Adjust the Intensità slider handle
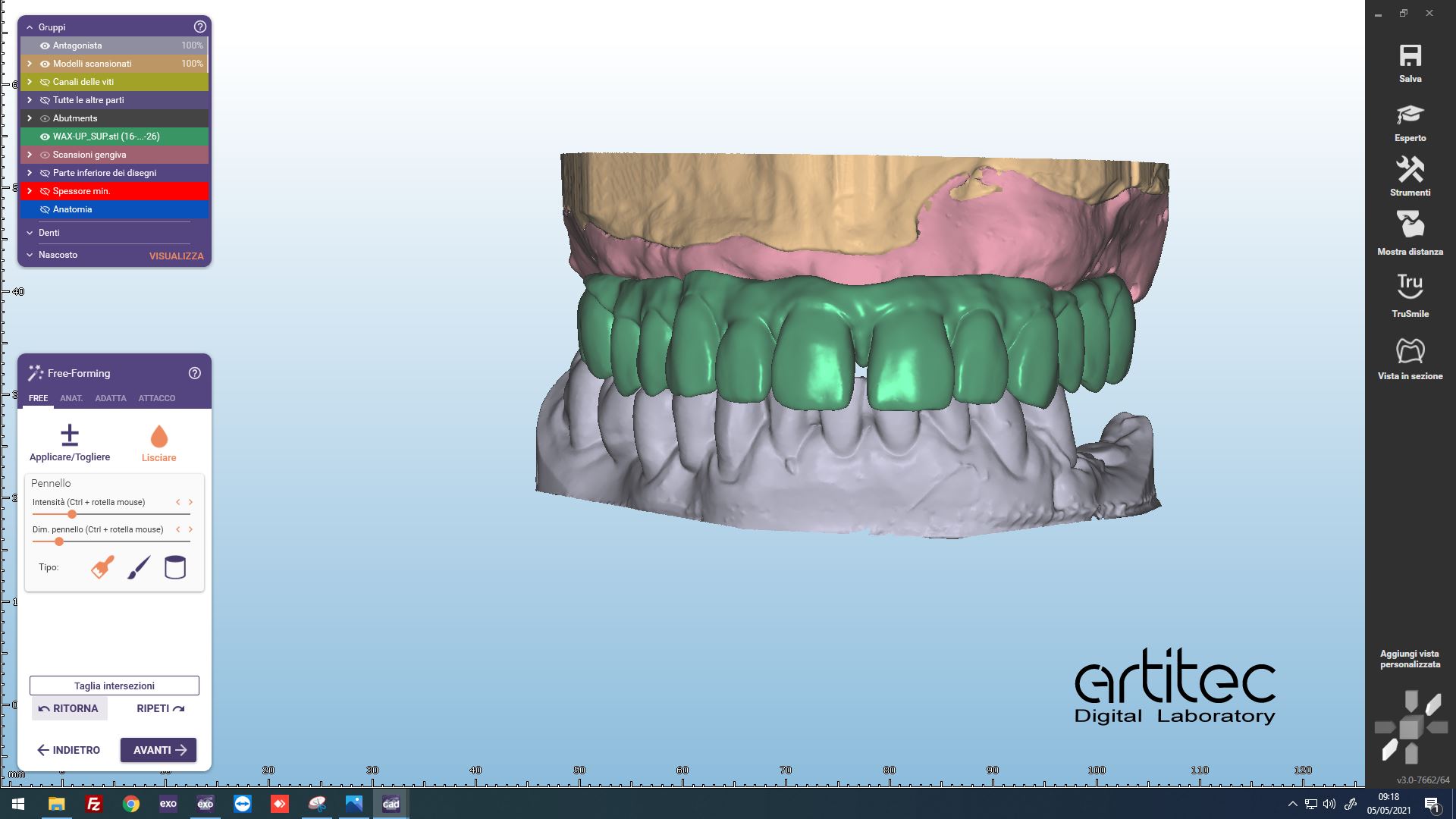The width and height of the screenshot is (1456, 819). [x=72, y=514]
